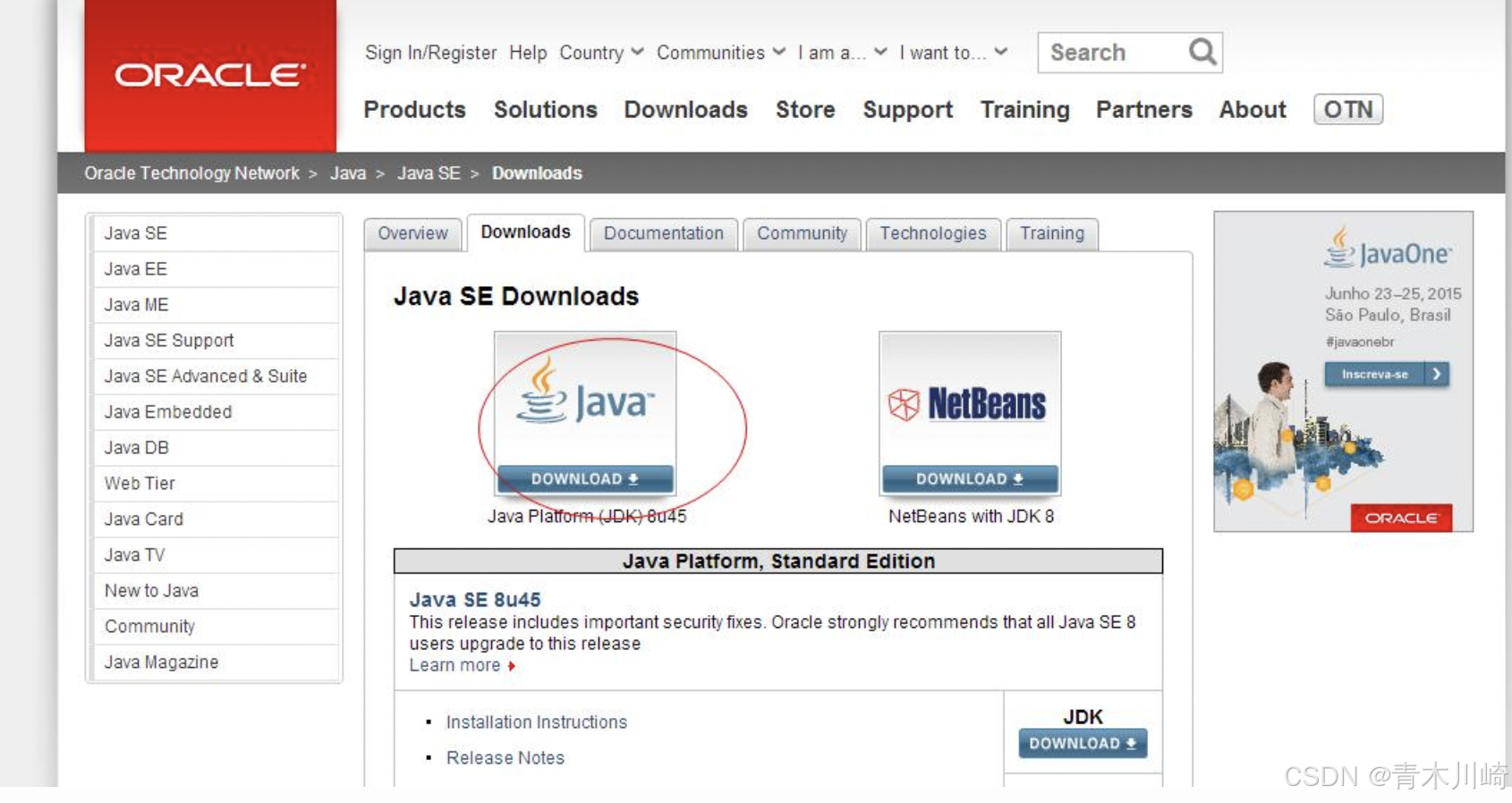Viewport: 1512px width, 803px height.
Task: Click DOWNLOAD under the Java logo
Action: click(x=585, y=479)
